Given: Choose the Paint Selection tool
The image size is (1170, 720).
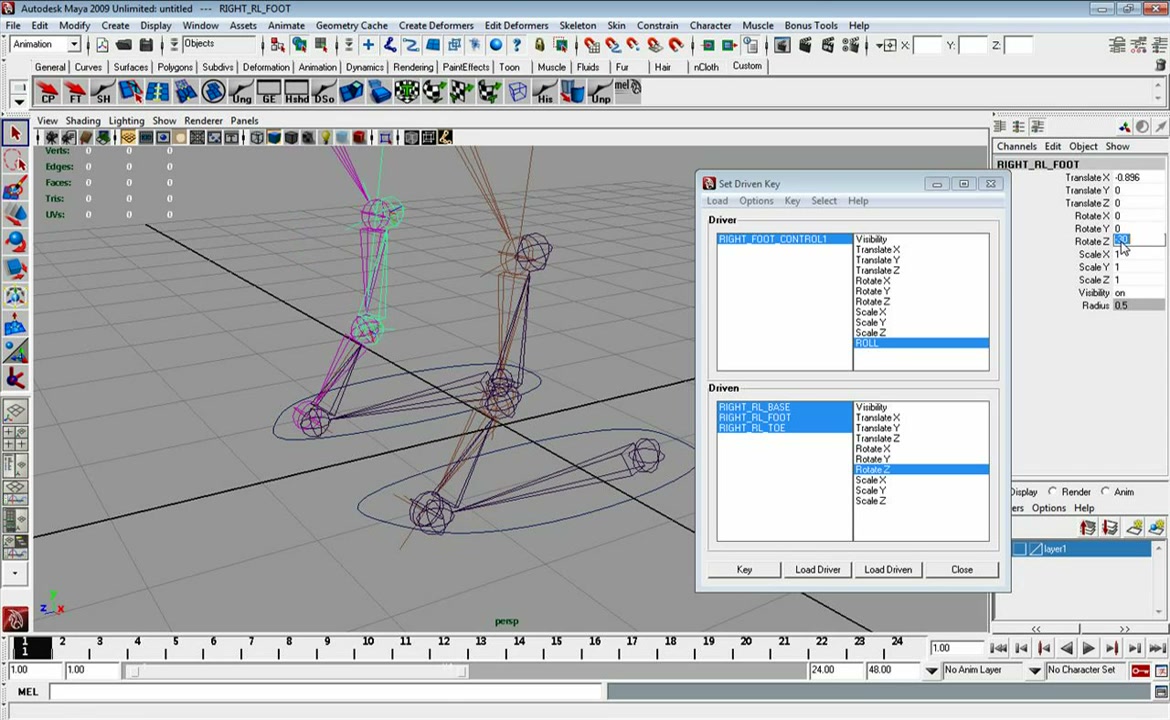Looking at the screenshot, I should (15, 187).
